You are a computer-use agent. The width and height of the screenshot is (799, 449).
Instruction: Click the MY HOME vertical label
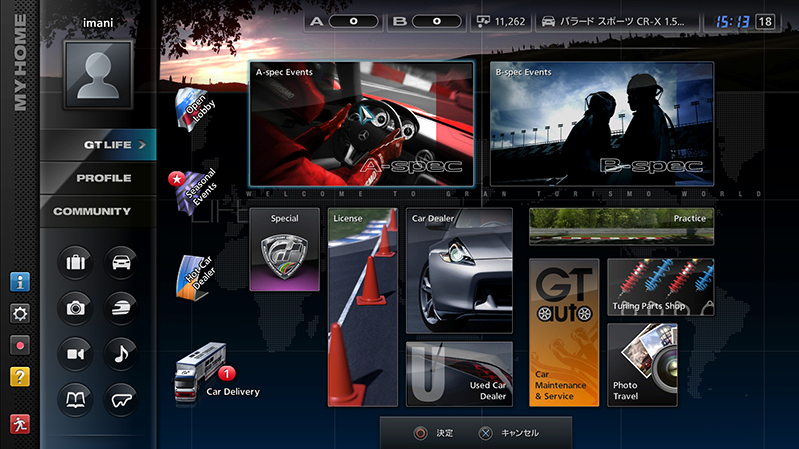click(20, 62)
